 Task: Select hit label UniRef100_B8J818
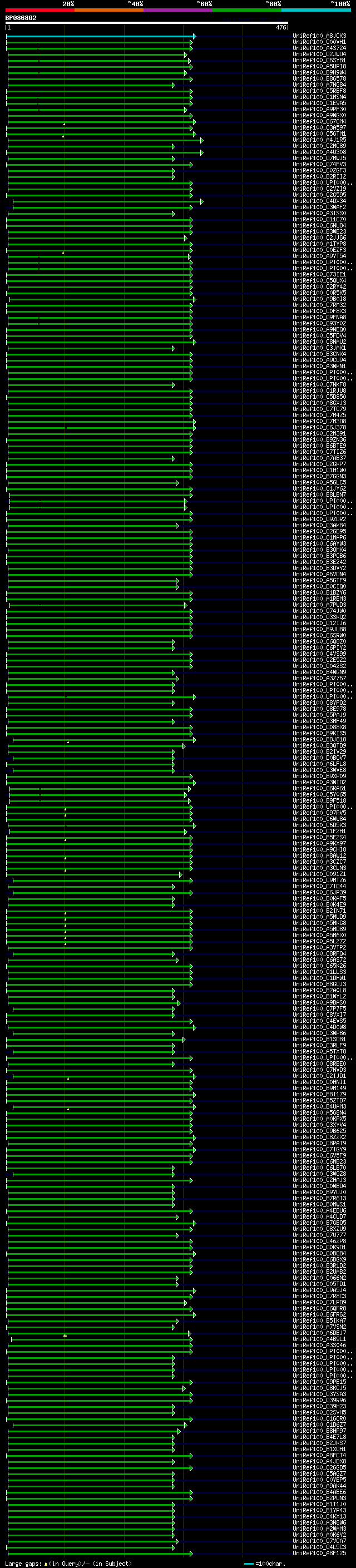pyautogui.click(x=319, y=740)
